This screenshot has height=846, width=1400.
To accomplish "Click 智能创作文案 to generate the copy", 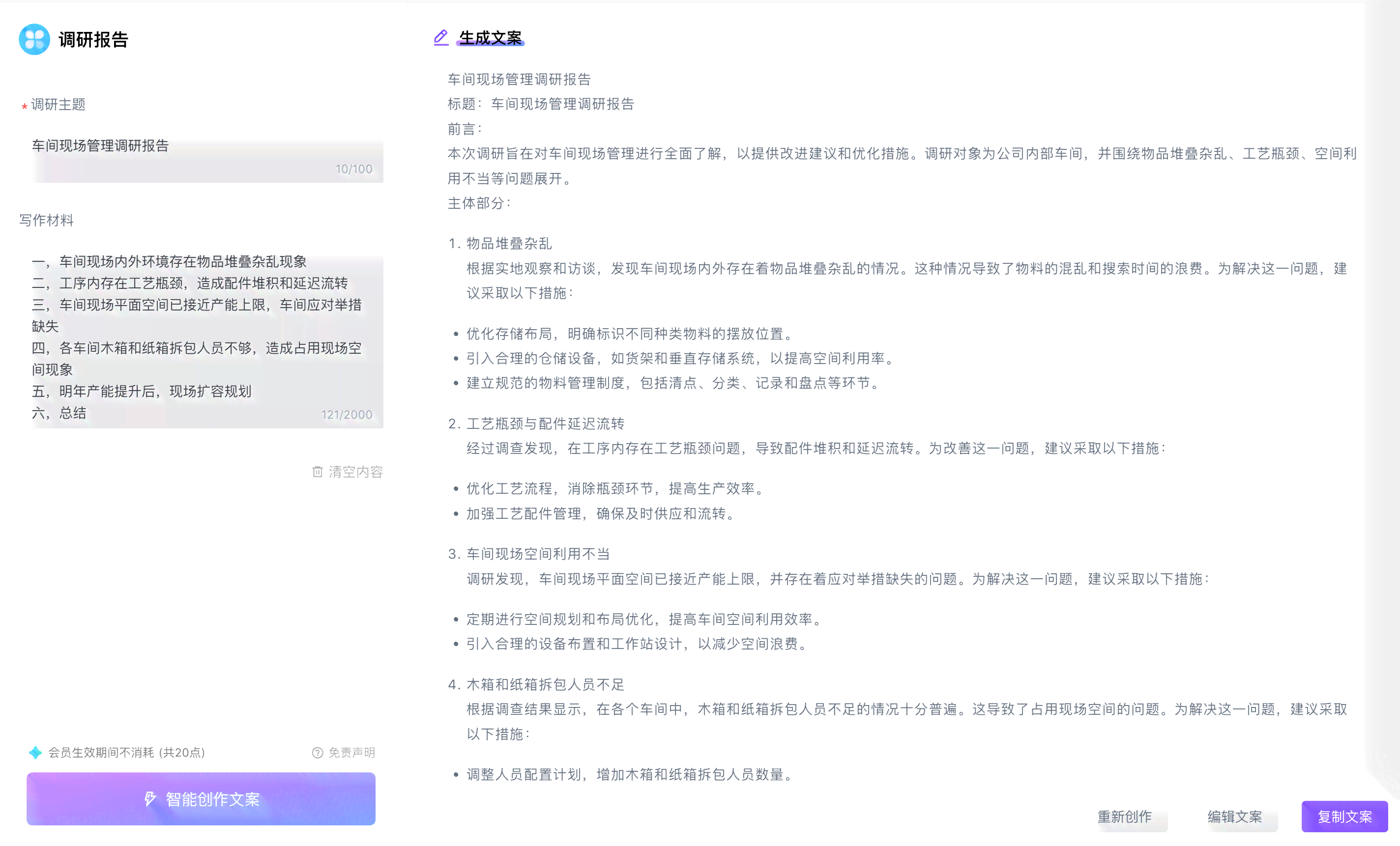I will (201, 798).
